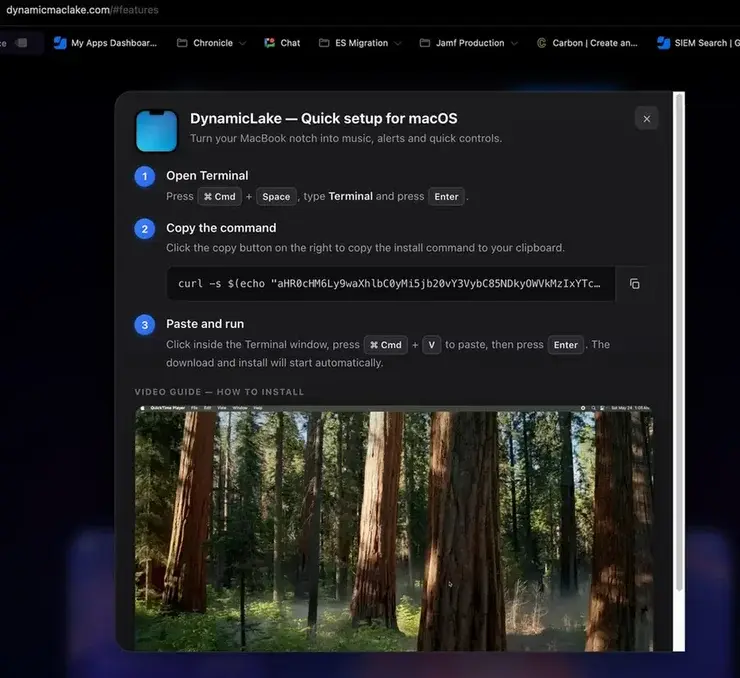
Task: Click the Chat bookmark's colorful icon
Action: pyautogui.click(x=269, y=43)
